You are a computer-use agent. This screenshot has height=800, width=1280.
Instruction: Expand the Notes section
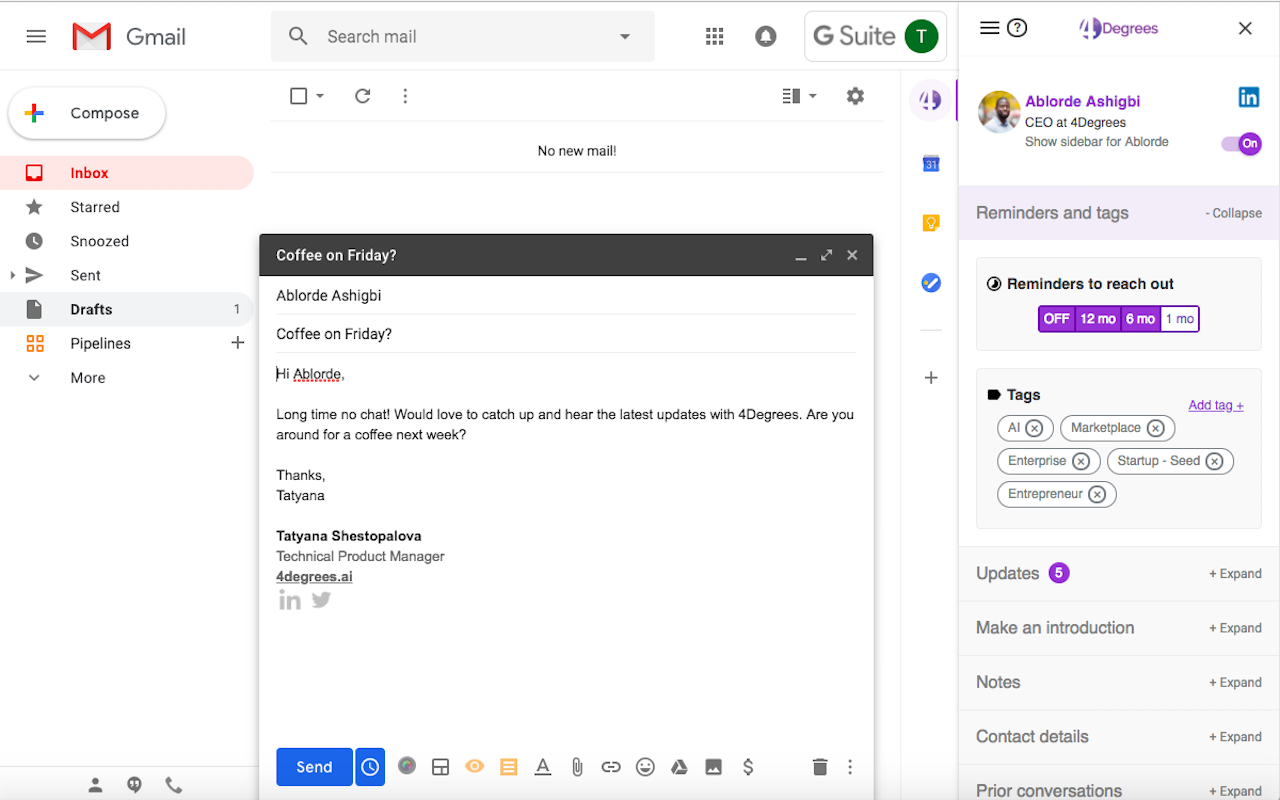click(x=1235, y=681)
